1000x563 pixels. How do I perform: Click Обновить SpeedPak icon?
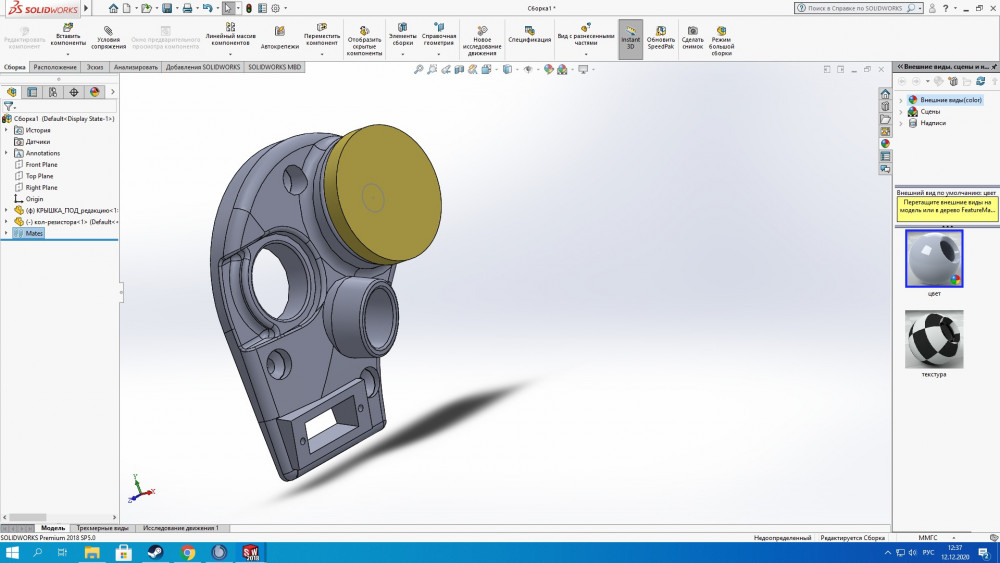click(x=661, y=37)
